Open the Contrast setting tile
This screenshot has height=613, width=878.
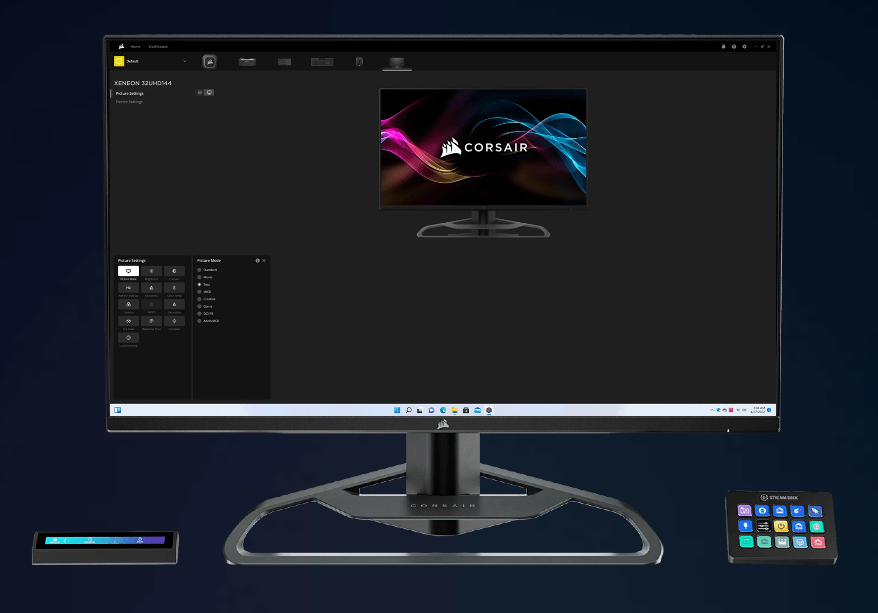point(174,272)
